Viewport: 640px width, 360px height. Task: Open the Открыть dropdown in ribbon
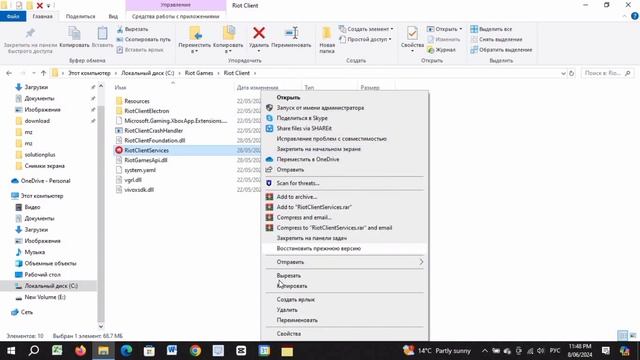pos(444,29)
